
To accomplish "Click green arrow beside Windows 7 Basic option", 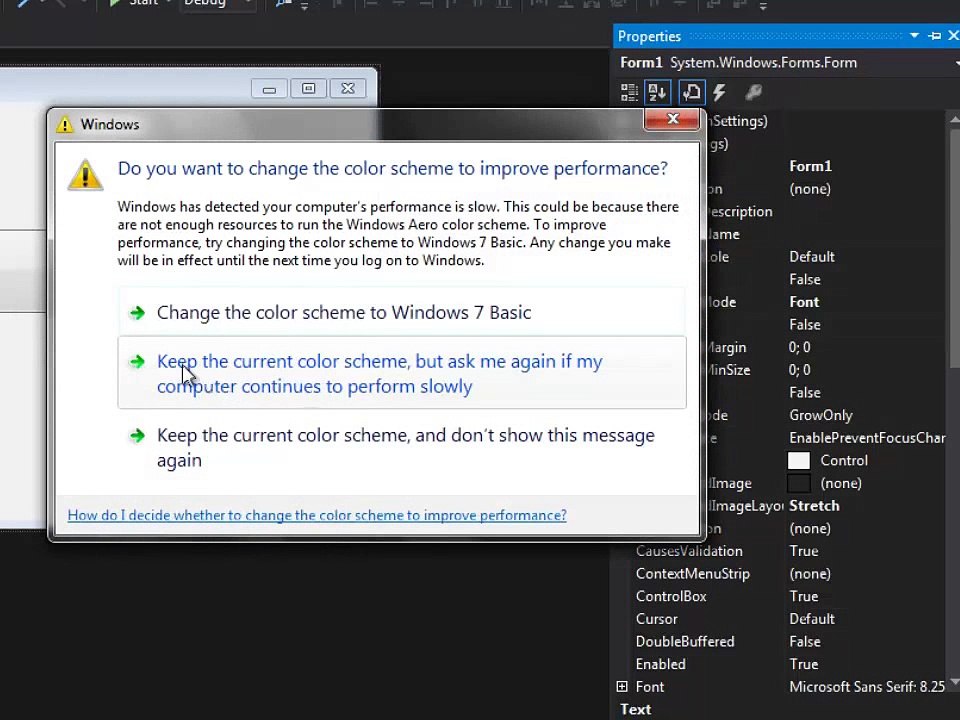I will point(137,313).
